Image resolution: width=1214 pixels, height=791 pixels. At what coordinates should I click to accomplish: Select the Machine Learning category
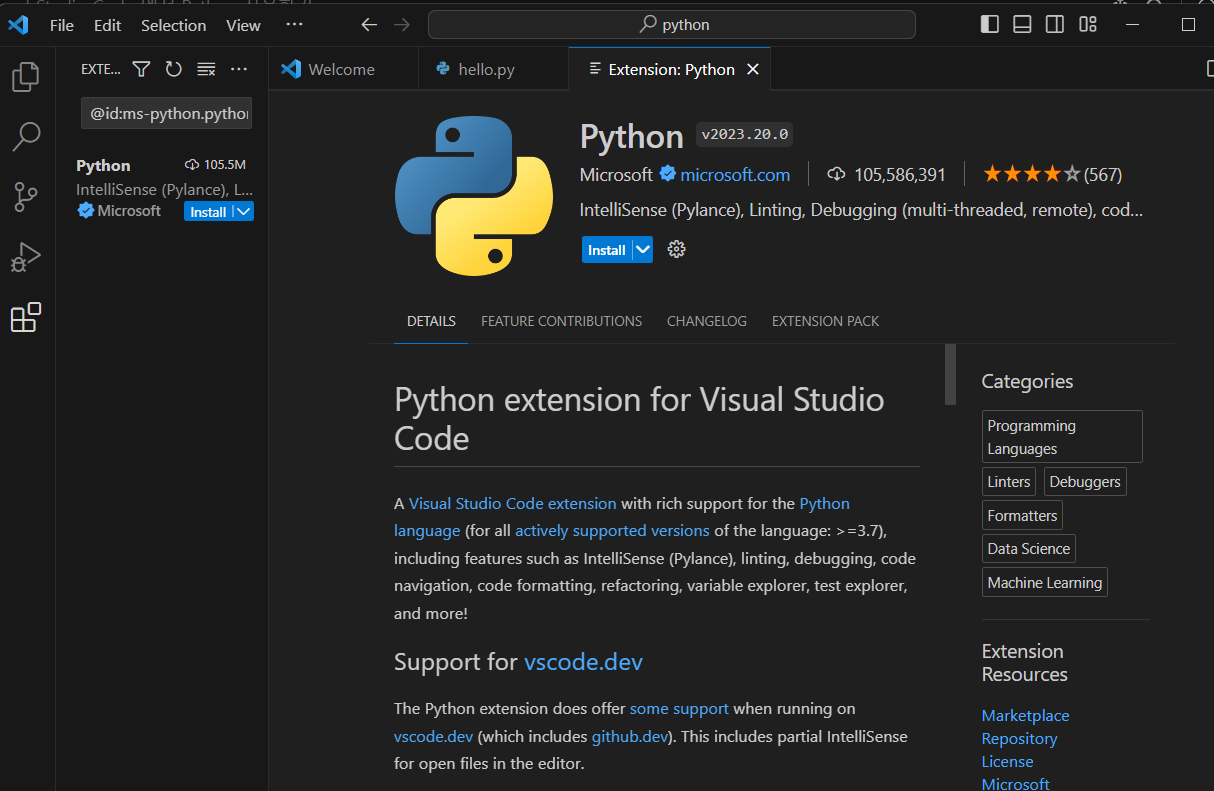pos(1045,582)
